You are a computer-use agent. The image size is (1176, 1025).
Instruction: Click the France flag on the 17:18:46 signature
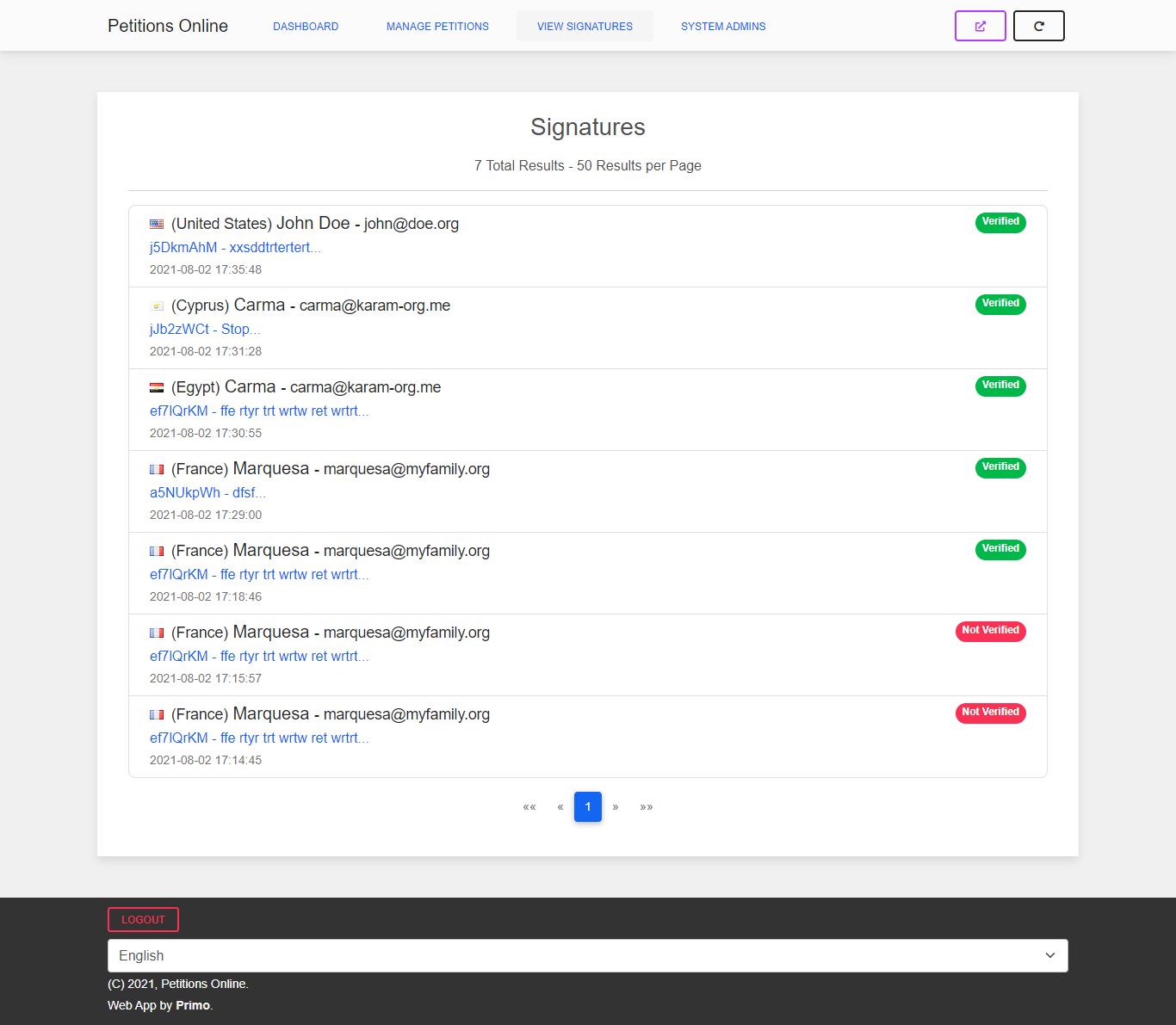157,551
